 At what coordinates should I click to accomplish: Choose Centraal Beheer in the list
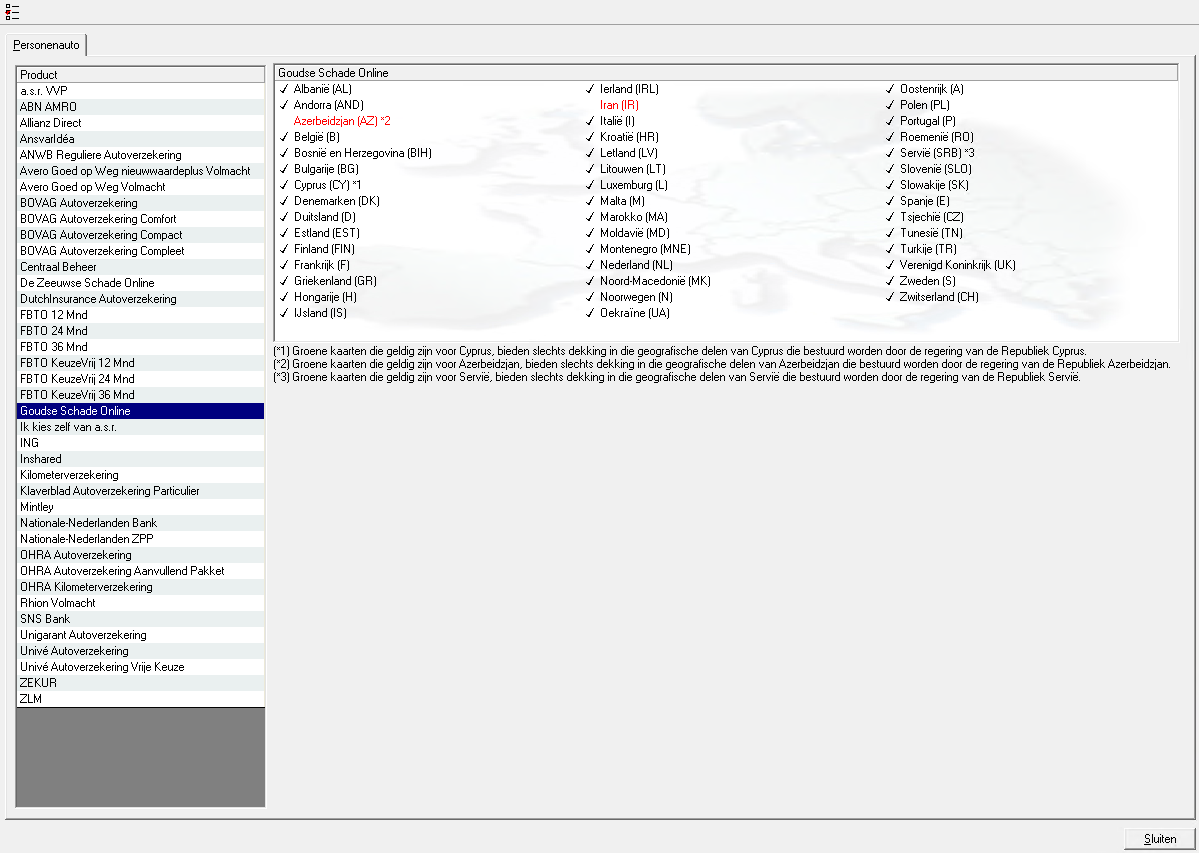(x=140, y=267)
